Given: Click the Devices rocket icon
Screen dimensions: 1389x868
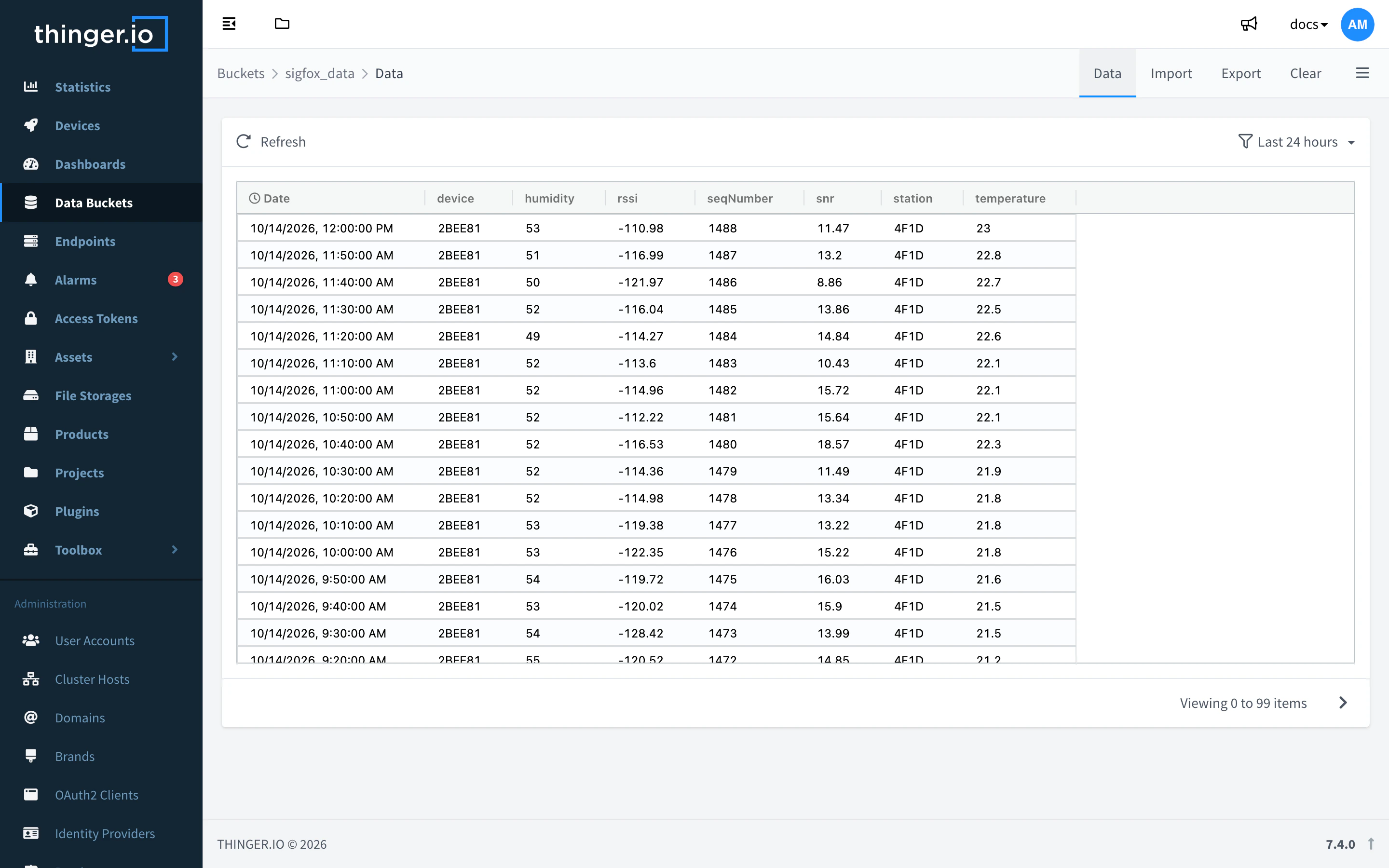Looking at the screenshot, I should click(x=30, y=125).
